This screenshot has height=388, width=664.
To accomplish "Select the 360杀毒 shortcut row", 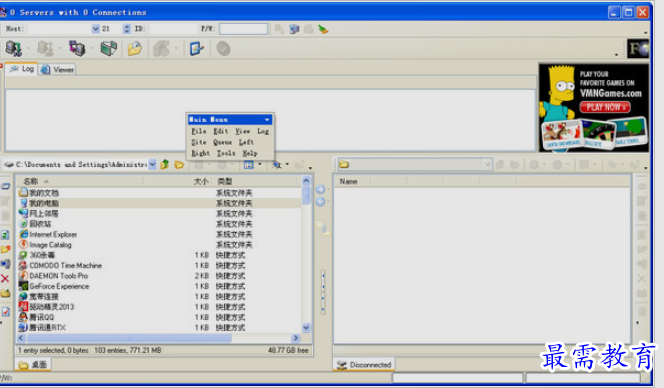I will pyautogui.click(x=159, y=255).
